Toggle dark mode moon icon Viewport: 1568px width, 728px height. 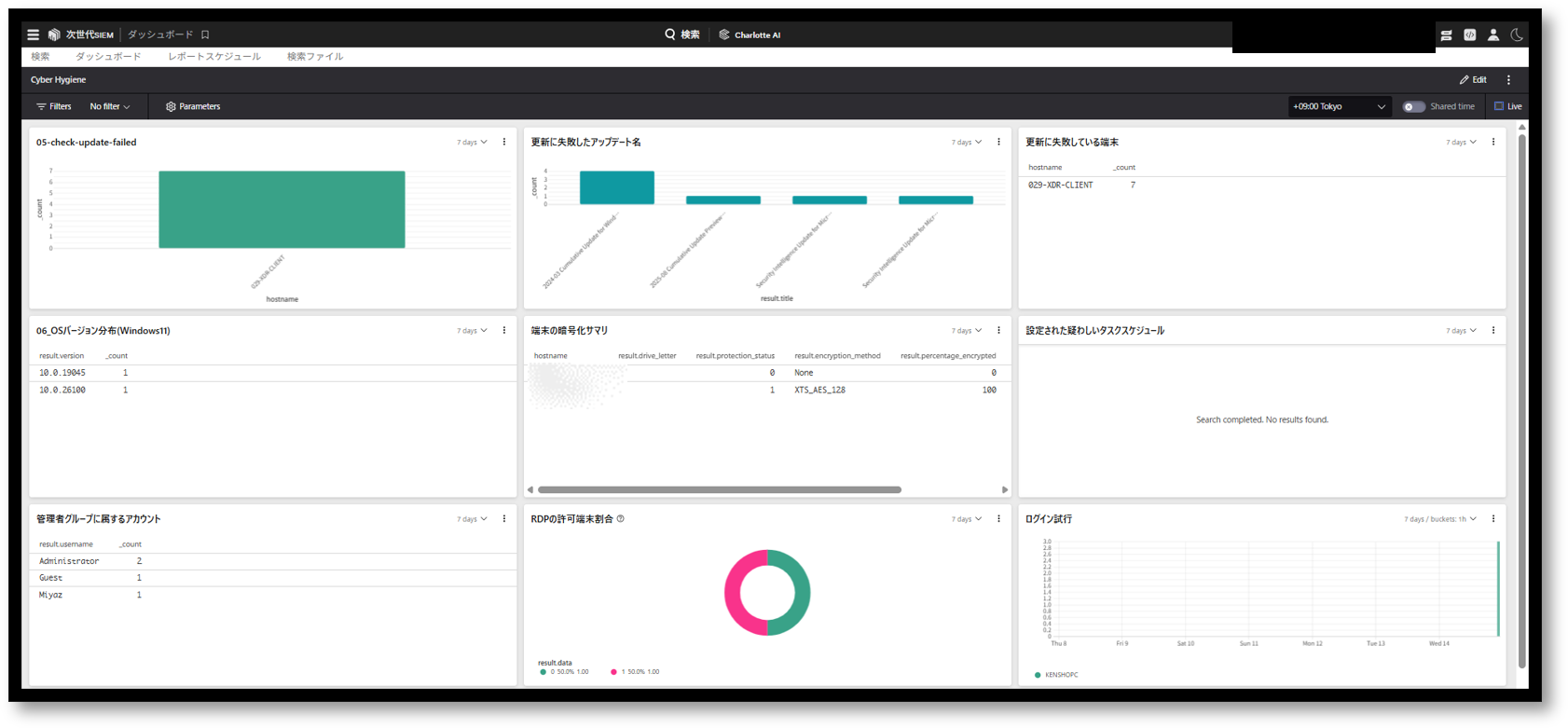[1517, 34]
